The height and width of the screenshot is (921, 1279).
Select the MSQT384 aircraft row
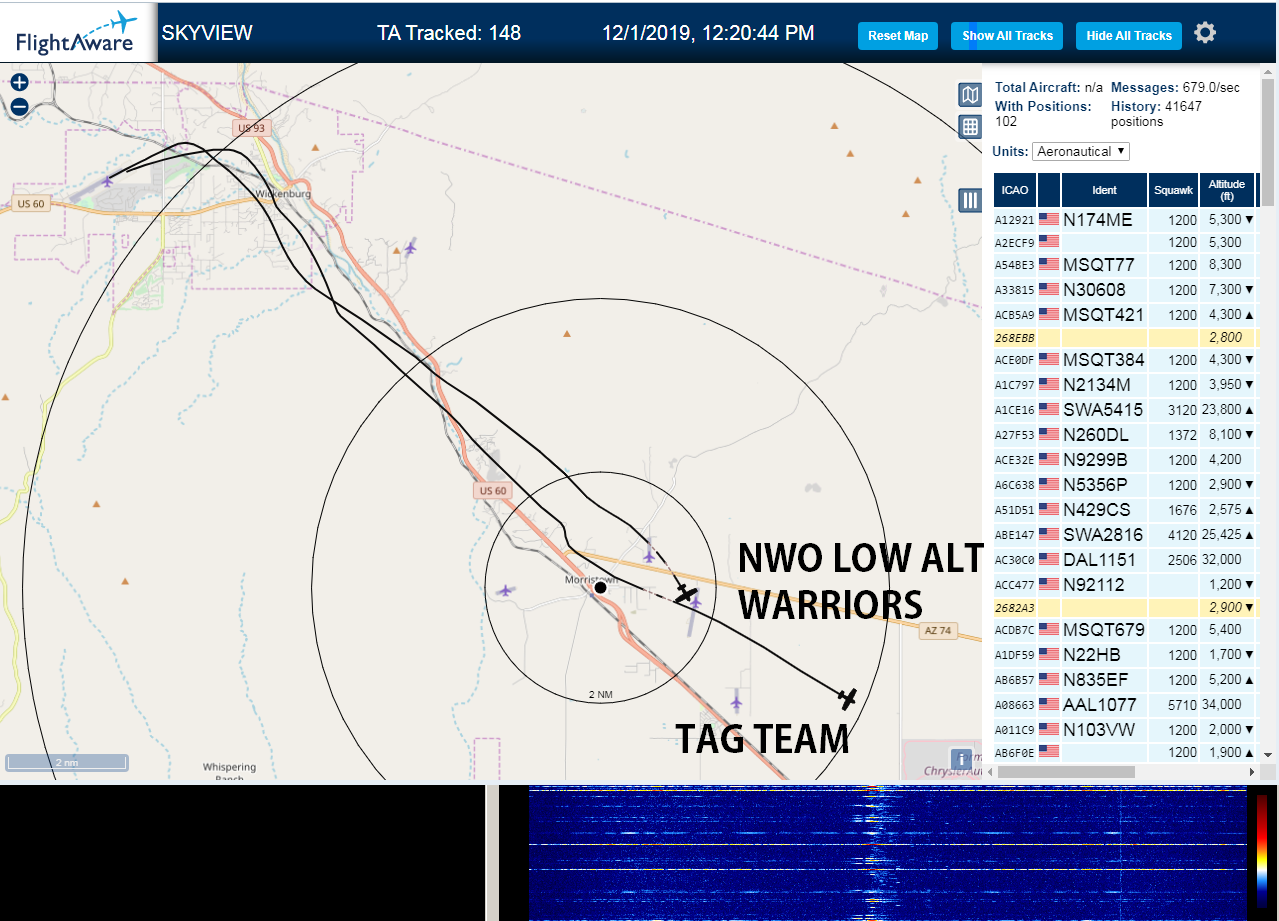pyautogui.click(x=1125, y=360)
